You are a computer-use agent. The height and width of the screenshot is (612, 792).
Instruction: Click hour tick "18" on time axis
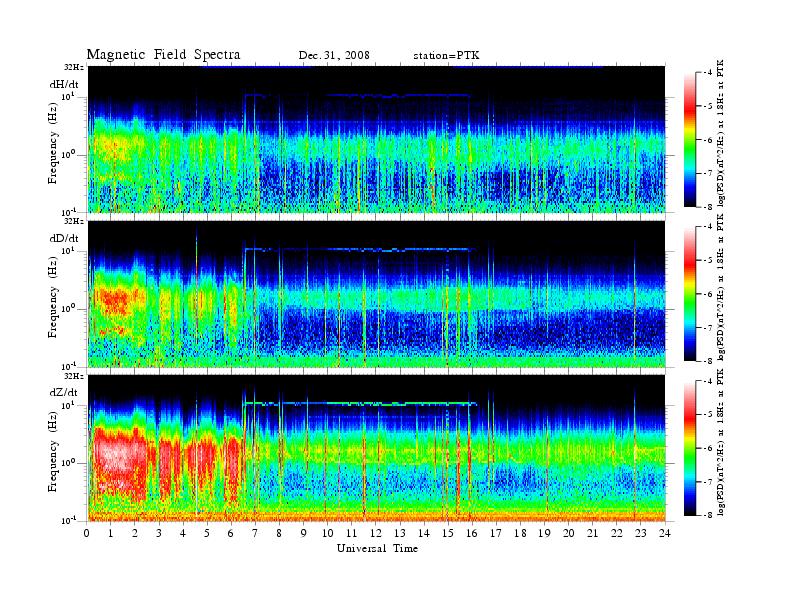click(x=521, y=534)
